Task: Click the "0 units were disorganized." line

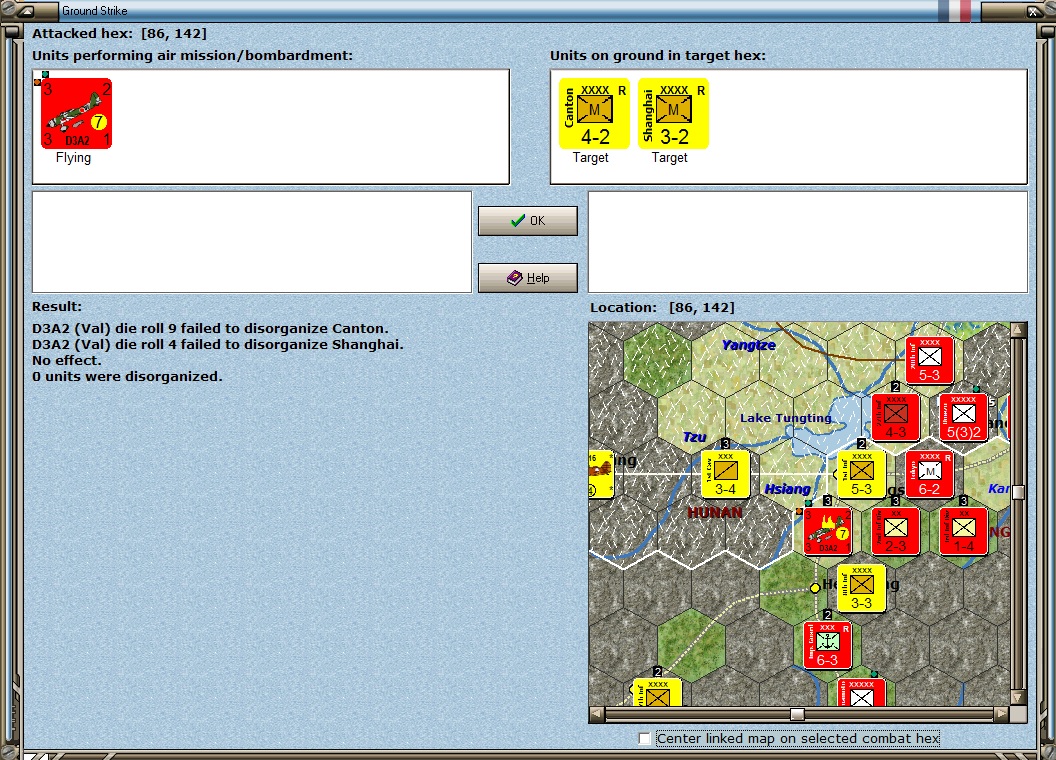Action: tap(127, 377)
